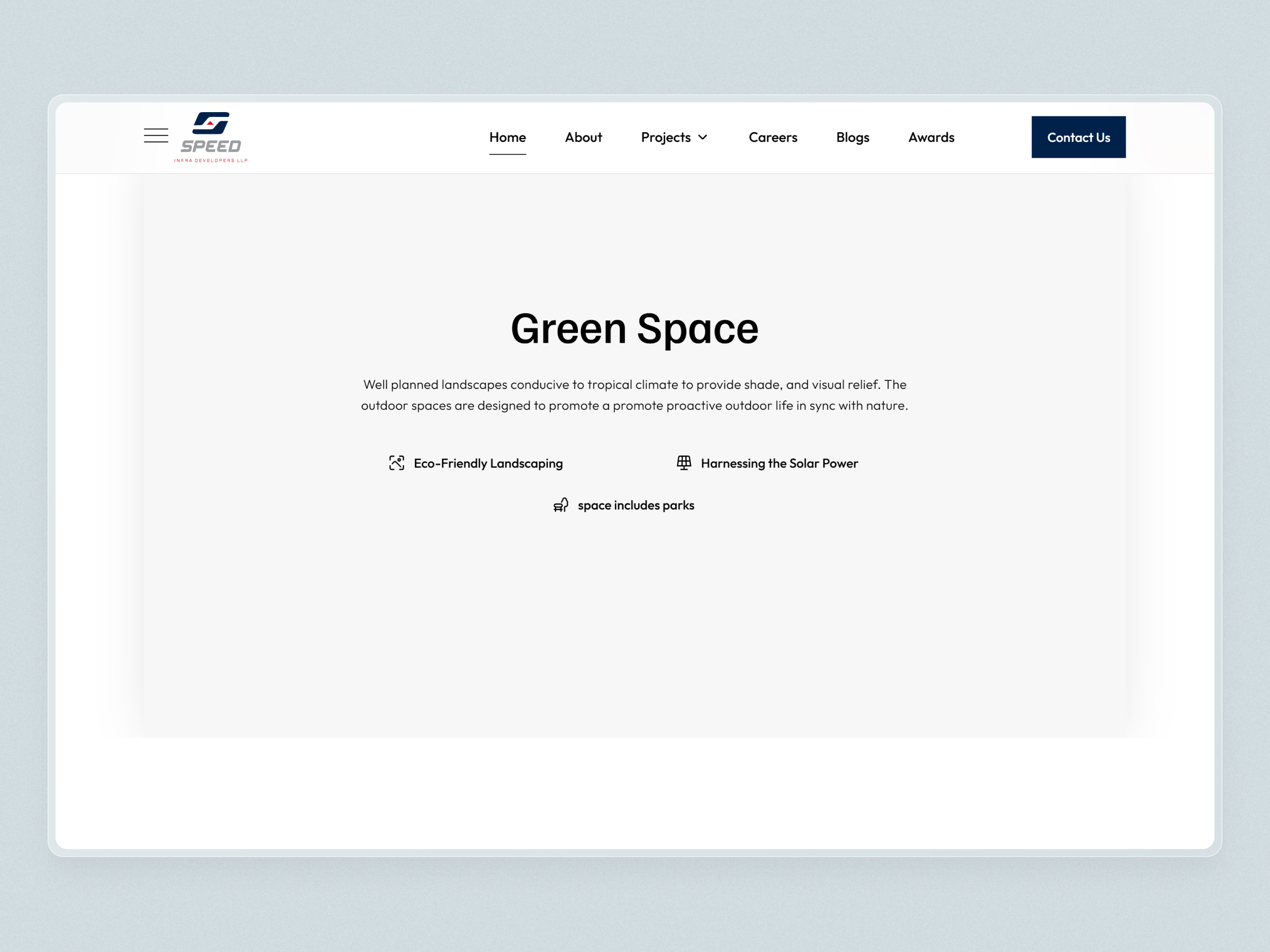1270x952 pixels.
Task: Click the arrows icon beside Eco-Friendly Landscaping
Action: pos(396,463)
